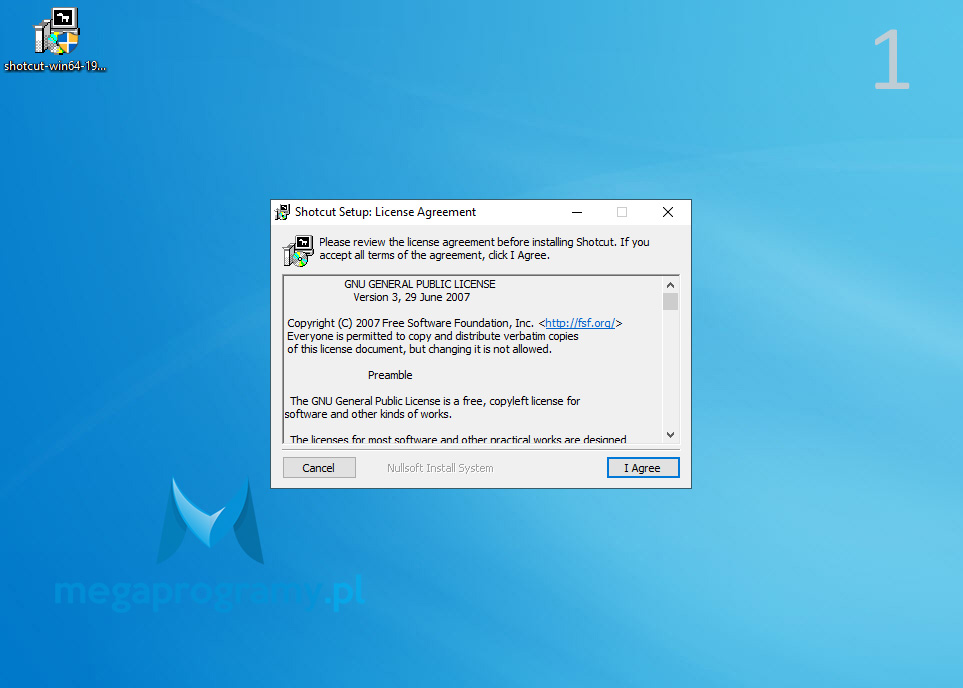
Task: Click the 'Copyright (C) 2007 Free Software Foundation' text
Action: point(410,323)
